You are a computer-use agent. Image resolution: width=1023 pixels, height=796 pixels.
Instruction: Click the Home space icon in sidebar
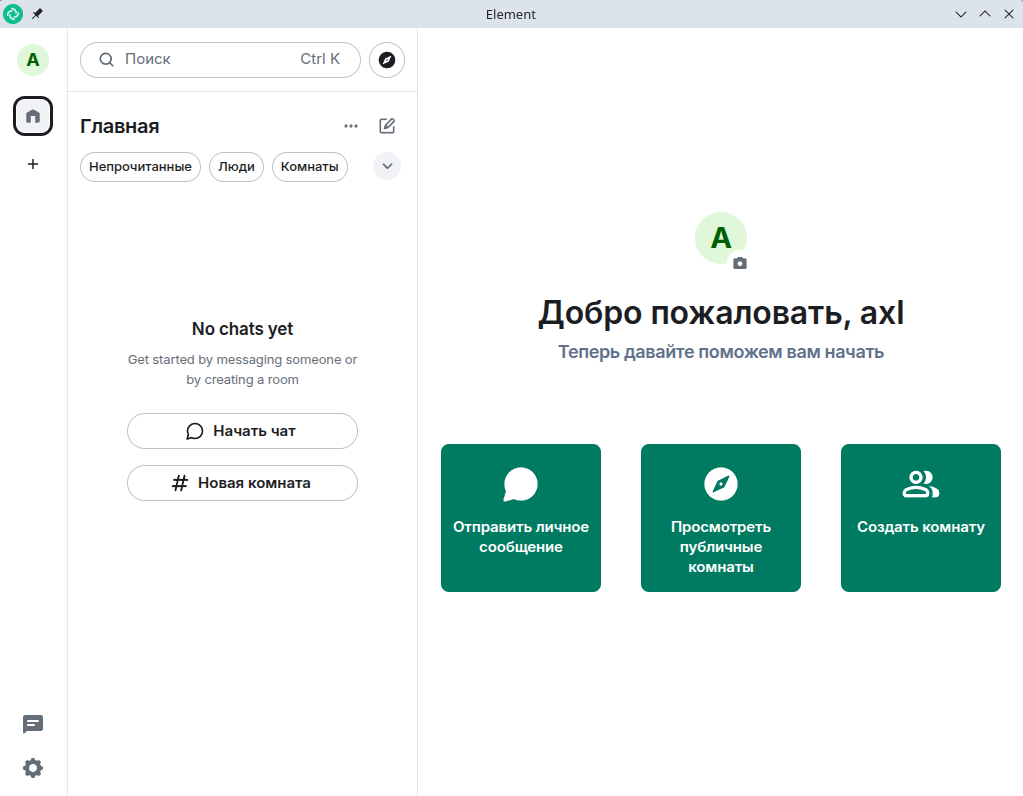point(33,117)
